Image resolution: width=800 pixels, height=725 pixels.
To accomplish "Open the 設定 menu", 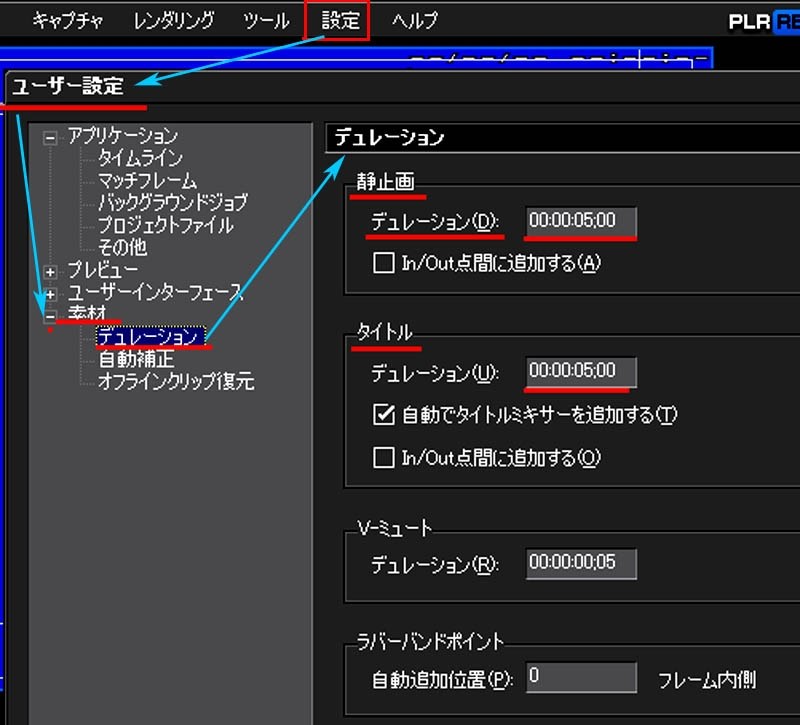I will pos(340,21).
